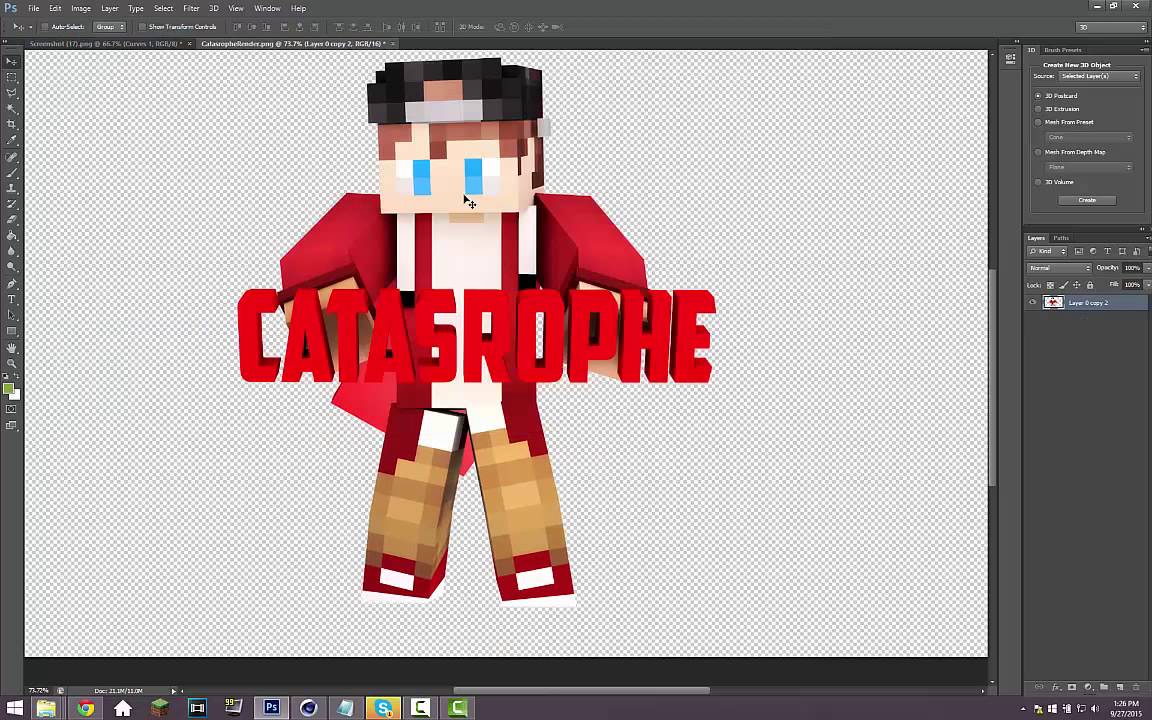Screen dimensions: 1152x720
Task: Select the Rectangle shape tool
Action: [x=12, y=331]
